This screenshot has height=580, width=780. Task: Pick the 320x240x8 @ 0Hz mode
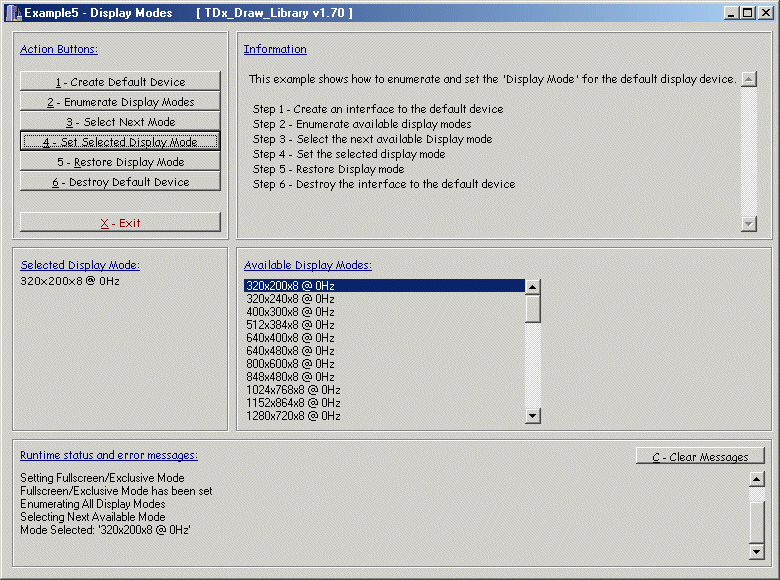(290, 299)
